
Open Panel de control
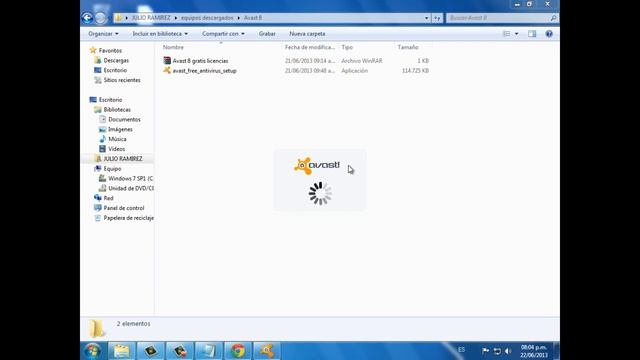click(x=124, y=208)
